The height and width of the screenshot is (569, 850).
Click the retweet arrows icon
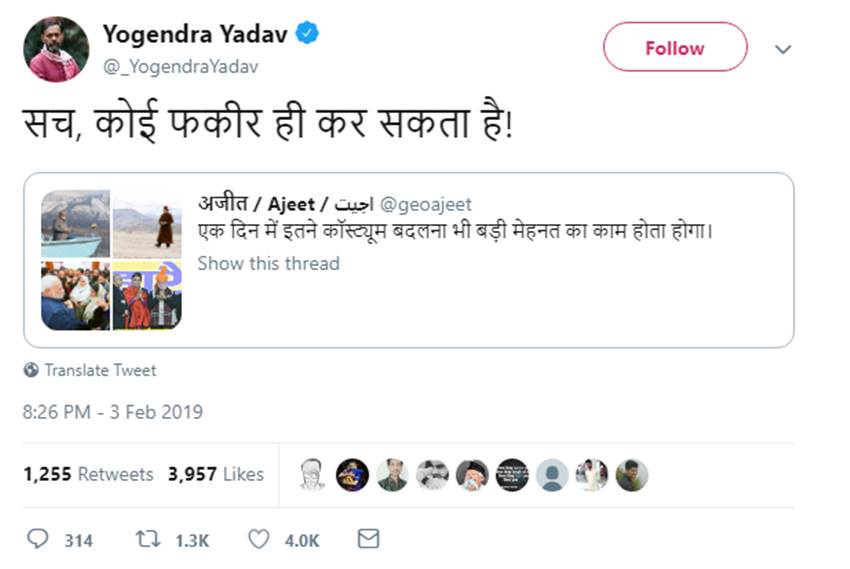click(148, 539)
